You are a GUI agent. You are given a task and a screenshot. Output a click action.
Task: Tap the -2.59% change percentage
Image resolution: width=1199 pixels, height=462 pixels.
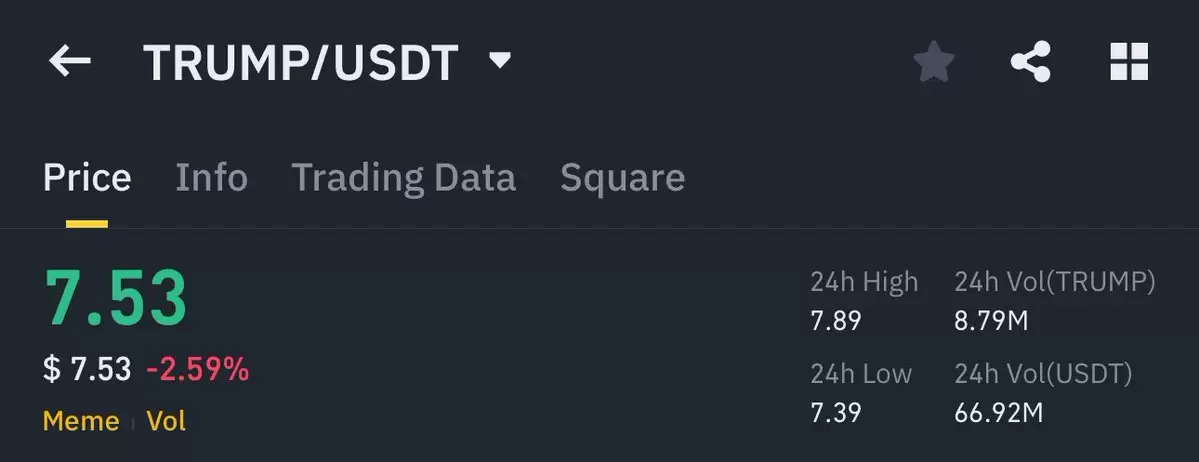click(x=197, y=369)
